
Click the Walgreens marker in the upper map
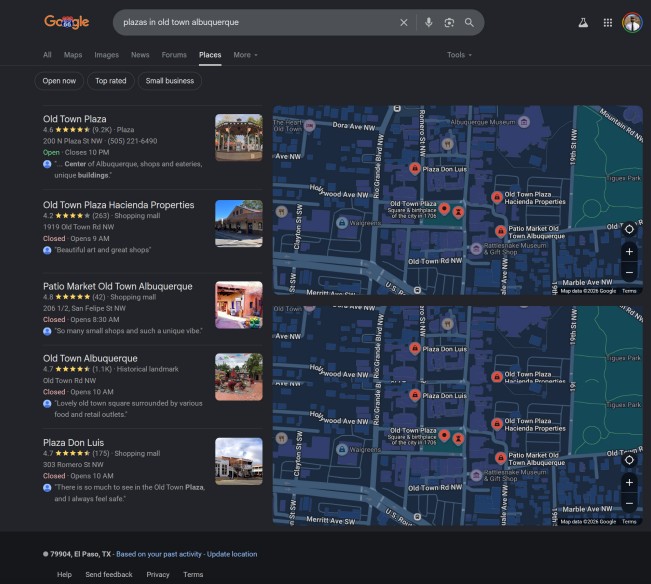[x=342, y=223]
